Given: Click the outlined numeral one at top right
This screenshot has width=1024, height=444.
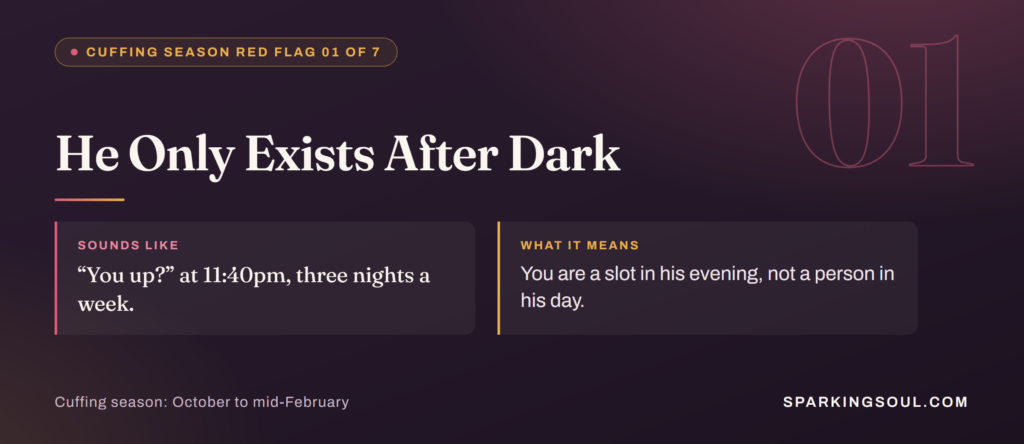Looking at the screenshot, I should (x=941, y=100).
